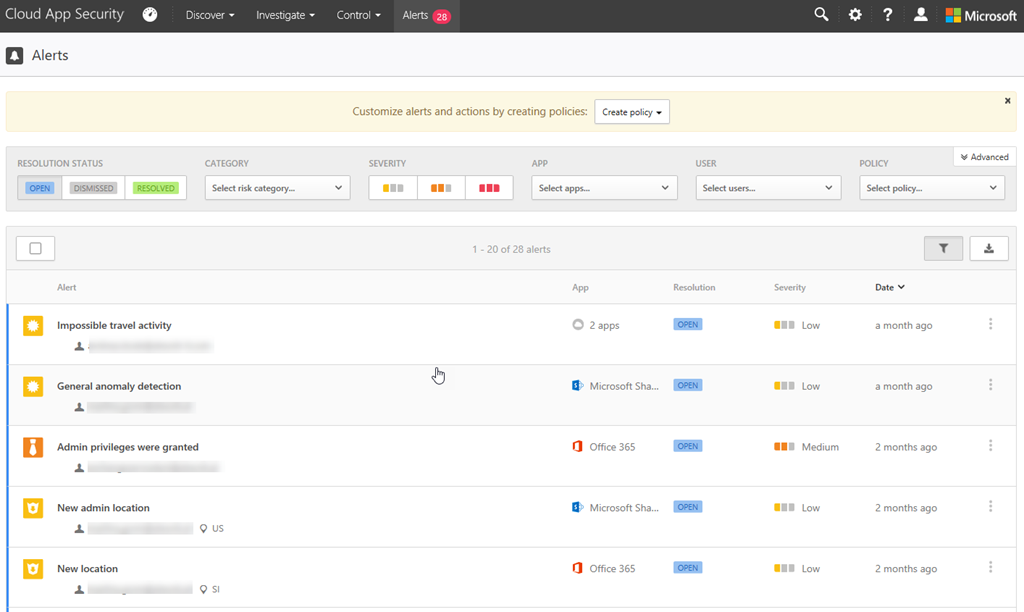This screenshot has height=612, width=1024.
Task: Click the filter funnel button
Action: point(943,249)
